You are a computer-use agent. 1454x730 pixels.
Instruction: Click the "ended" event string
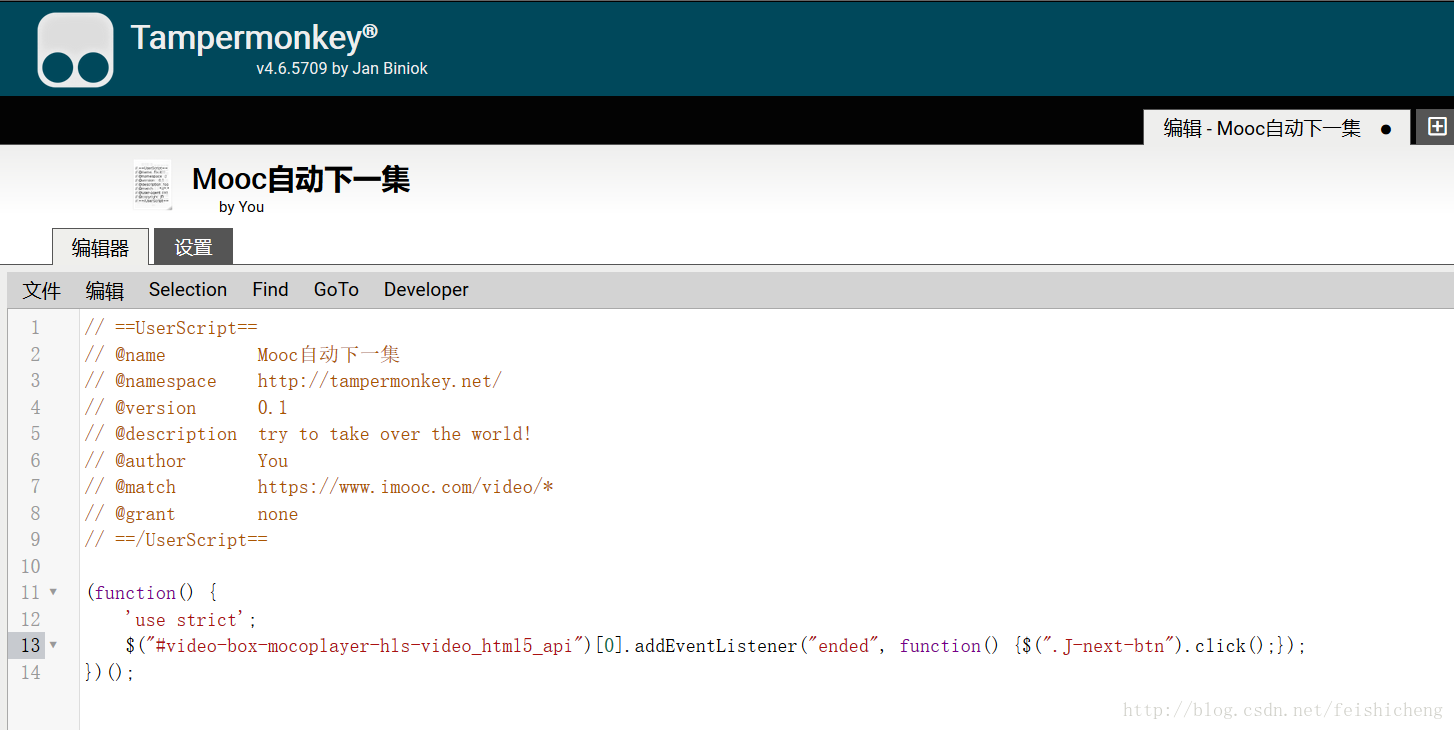pyautogui.click(x=843, y=646)
